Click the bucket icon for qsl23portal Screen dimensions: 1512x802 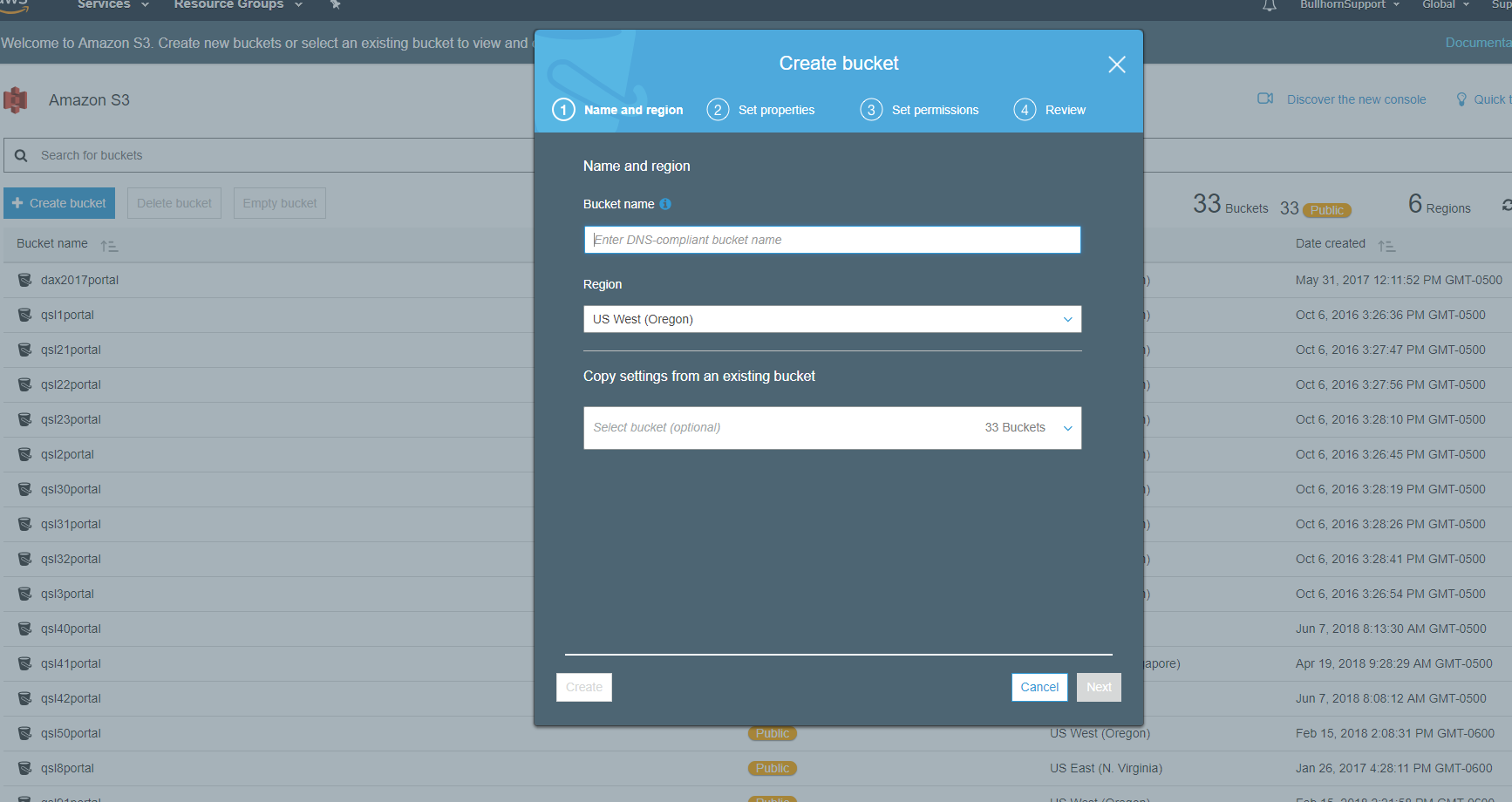[x=24, y=419]
